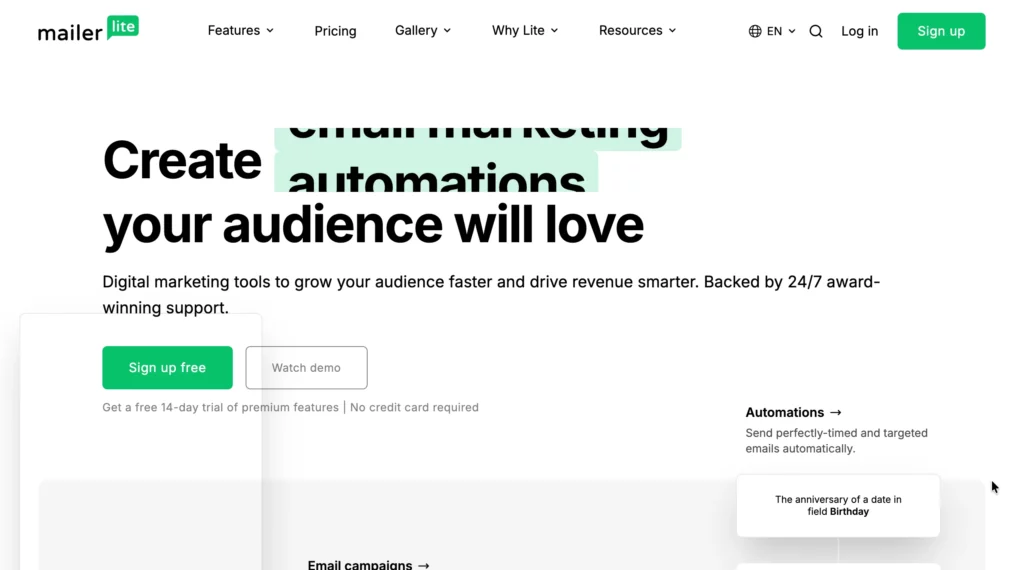Click the Watch demo button
The image size is (1024, 570).
306,368
